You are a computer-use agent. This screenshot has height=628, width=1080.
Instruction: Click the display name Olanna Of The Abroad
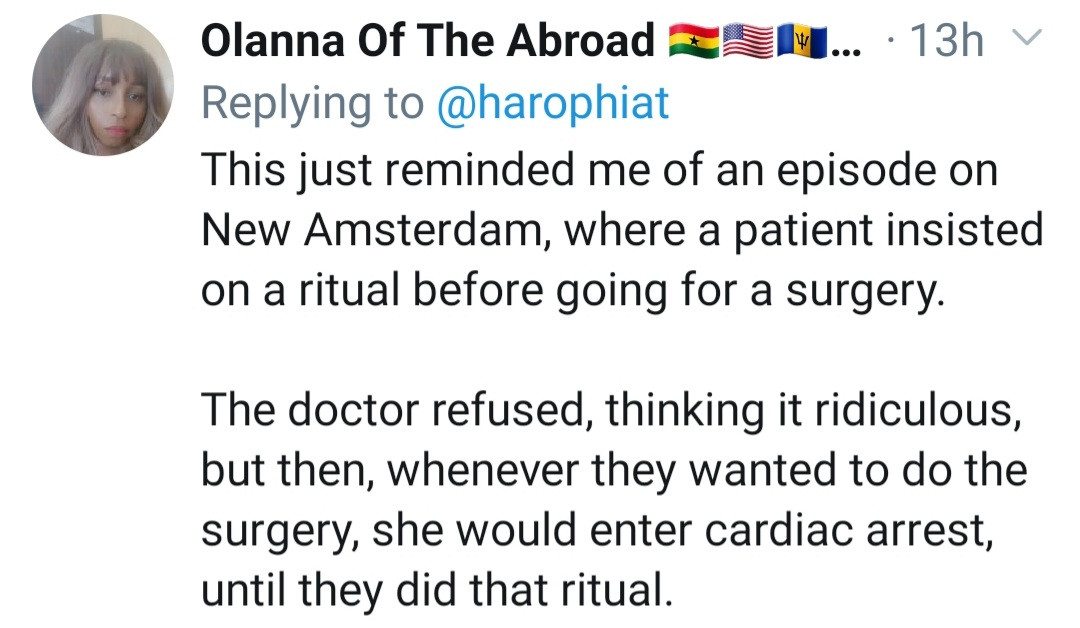(427, 40)
